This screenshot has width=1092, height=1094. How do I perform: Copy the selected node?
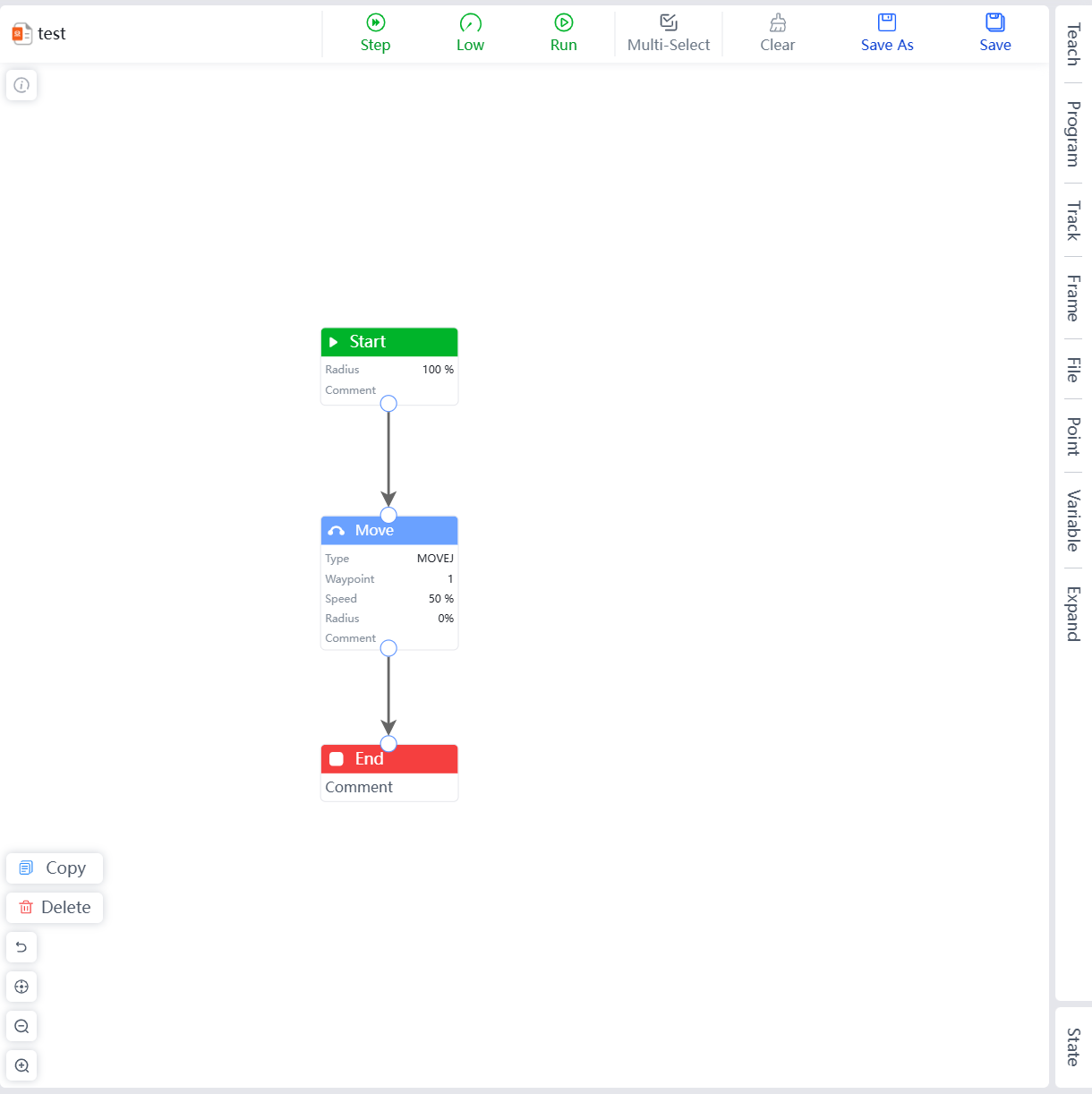[x=55, y=868]
